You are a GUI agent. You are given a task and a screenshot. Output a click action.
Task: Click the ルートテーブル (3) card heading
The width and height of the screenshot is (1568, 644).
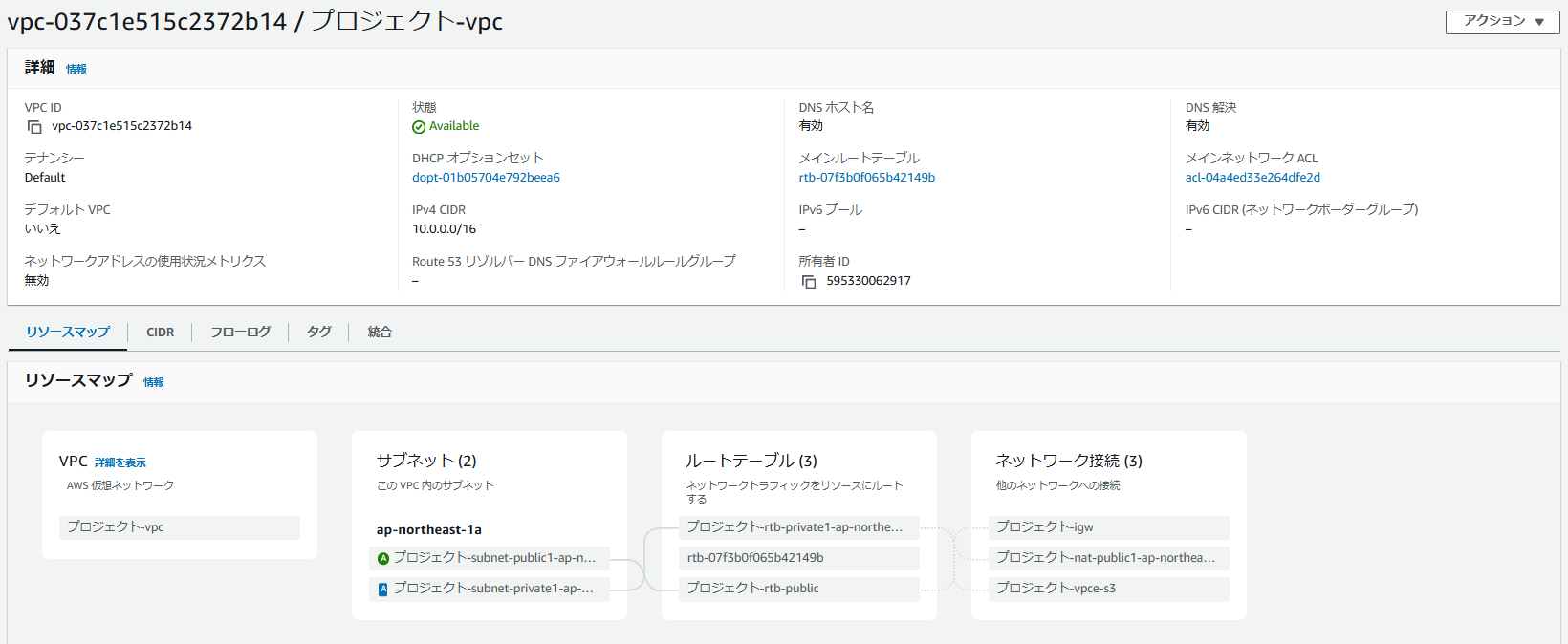pos(751,461)
